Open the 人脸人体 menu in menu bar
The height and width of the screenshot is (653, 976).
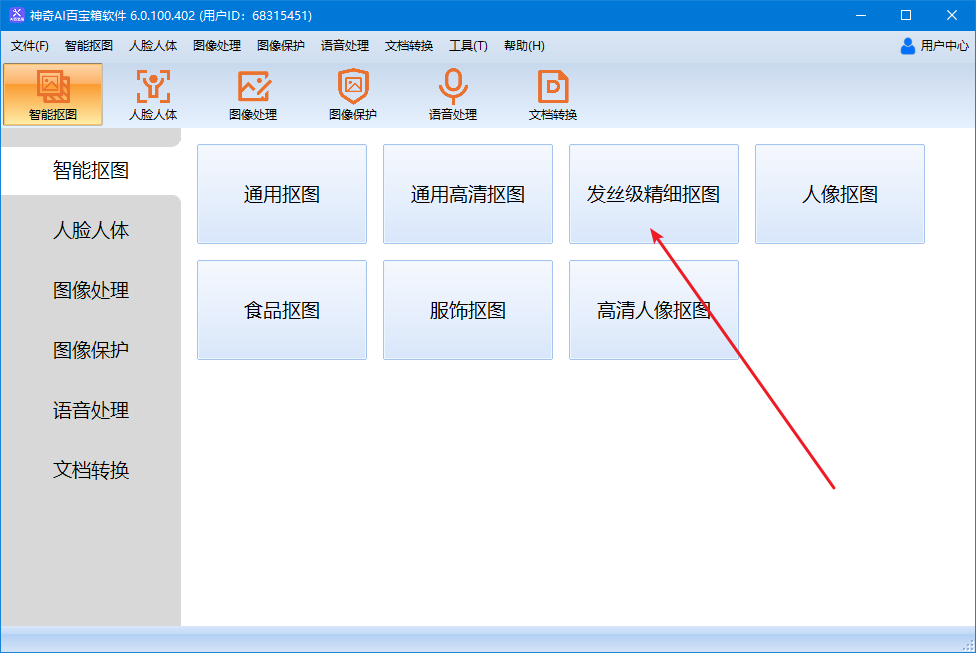153,45
